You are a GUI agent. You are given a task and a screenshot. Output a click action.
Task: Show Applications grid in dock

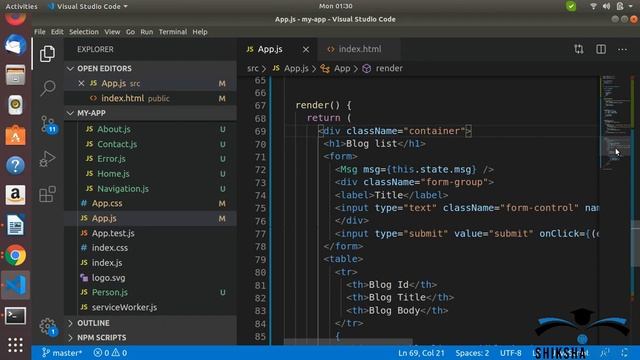coord(15,345)
